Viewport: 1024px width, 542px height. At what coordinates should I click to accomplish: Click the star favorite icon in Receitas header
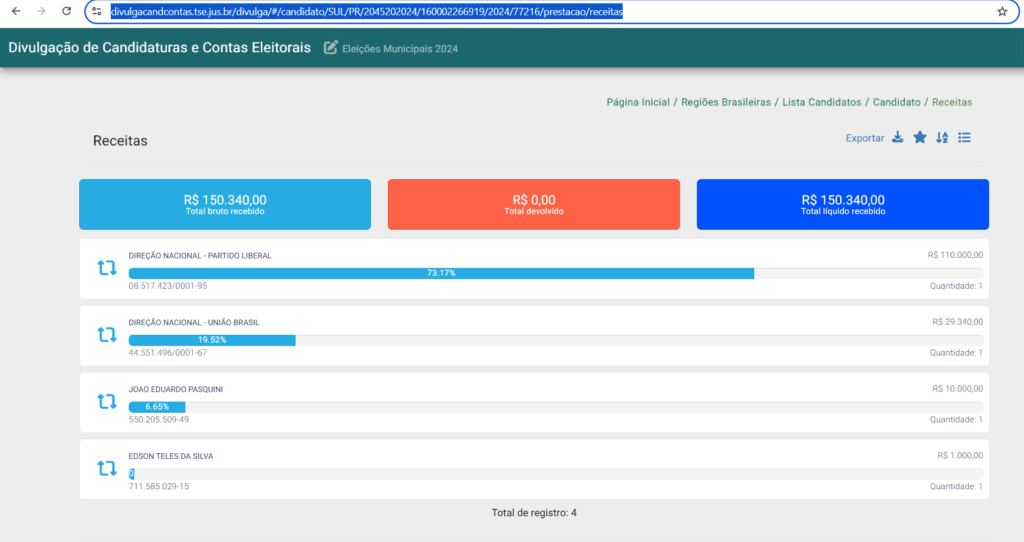coord(920,137)
